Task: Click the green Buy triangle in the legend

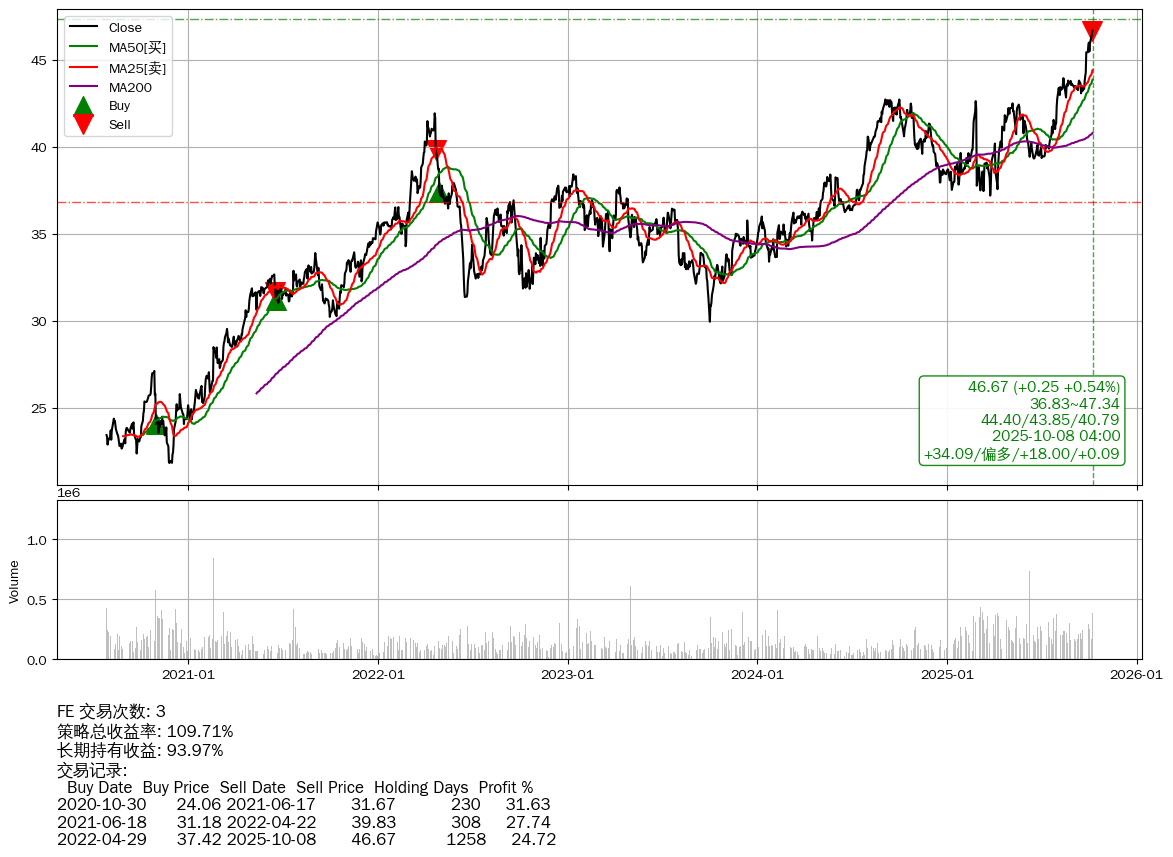Action: (84, 106)
